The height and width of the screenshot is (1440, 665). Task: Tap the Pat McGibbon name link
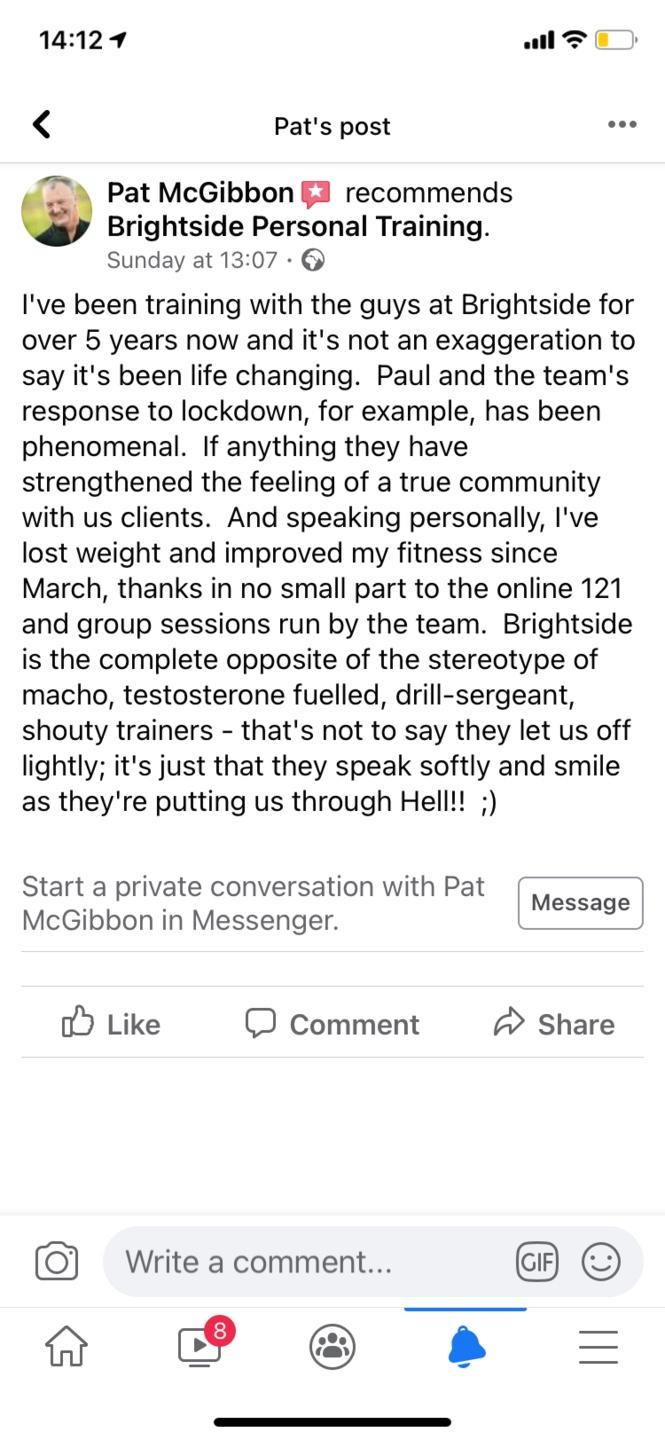(x=200, y=192)
